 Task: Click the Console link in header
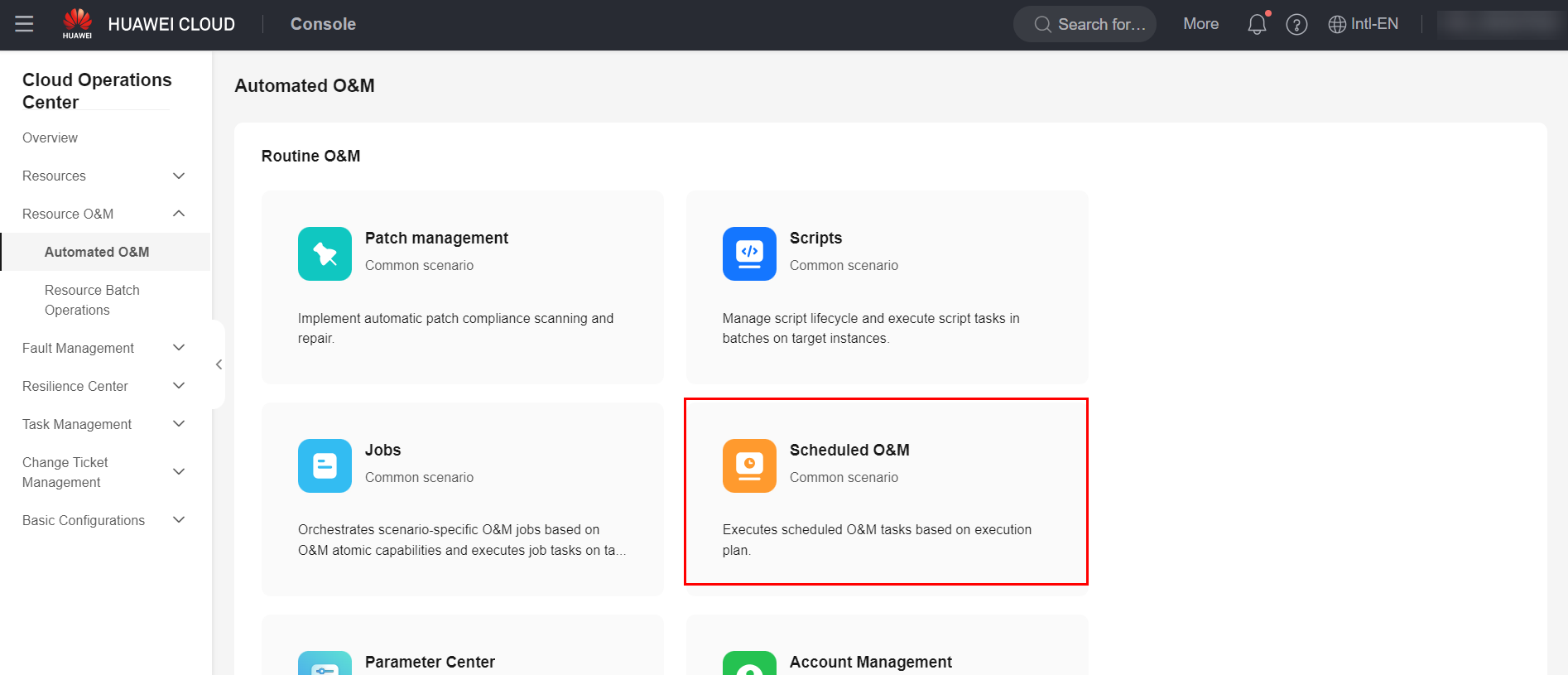tap(323, 24)
